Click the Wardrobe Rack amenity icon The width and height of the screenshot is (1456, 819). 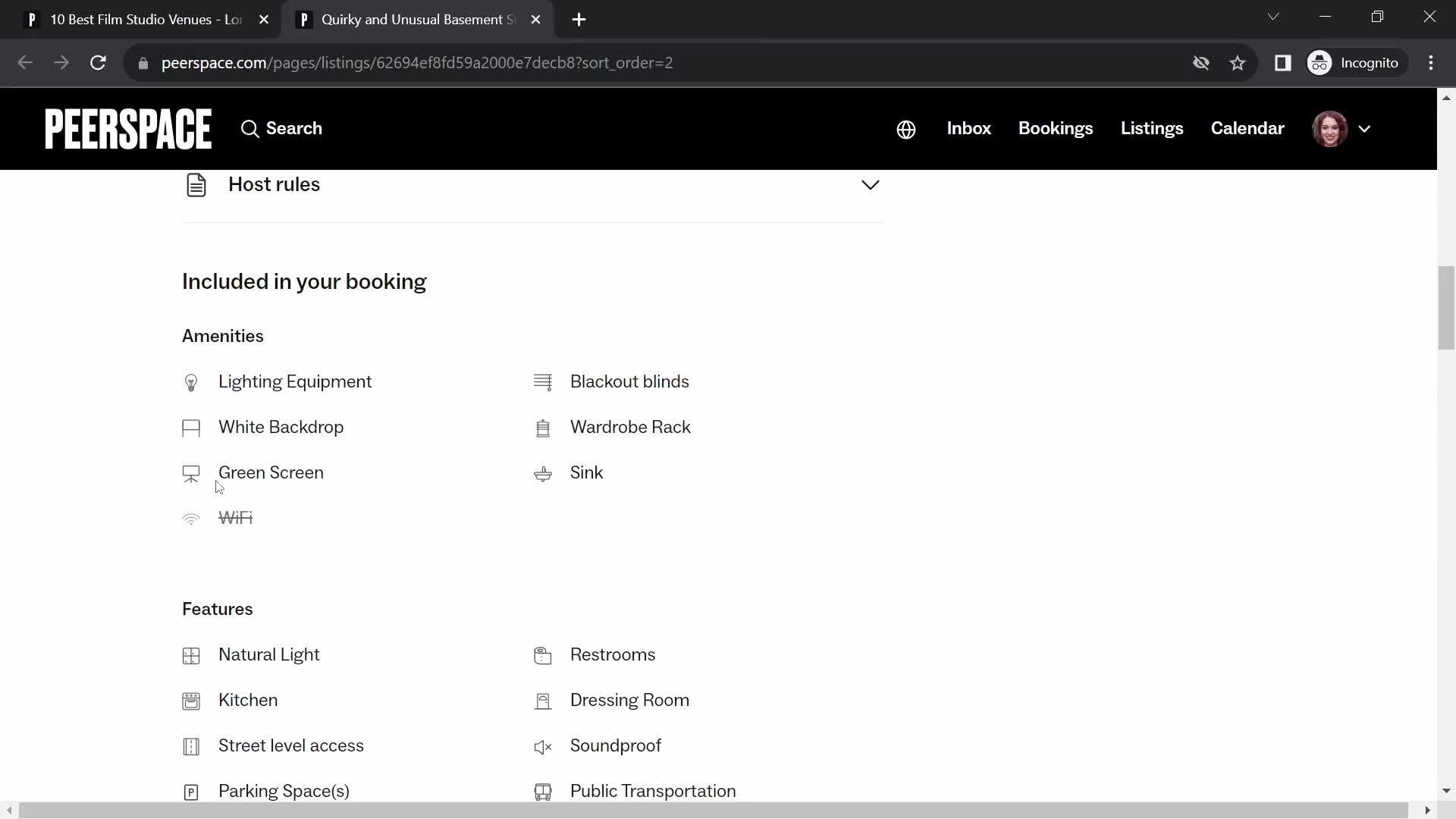(x=543, y=428)
